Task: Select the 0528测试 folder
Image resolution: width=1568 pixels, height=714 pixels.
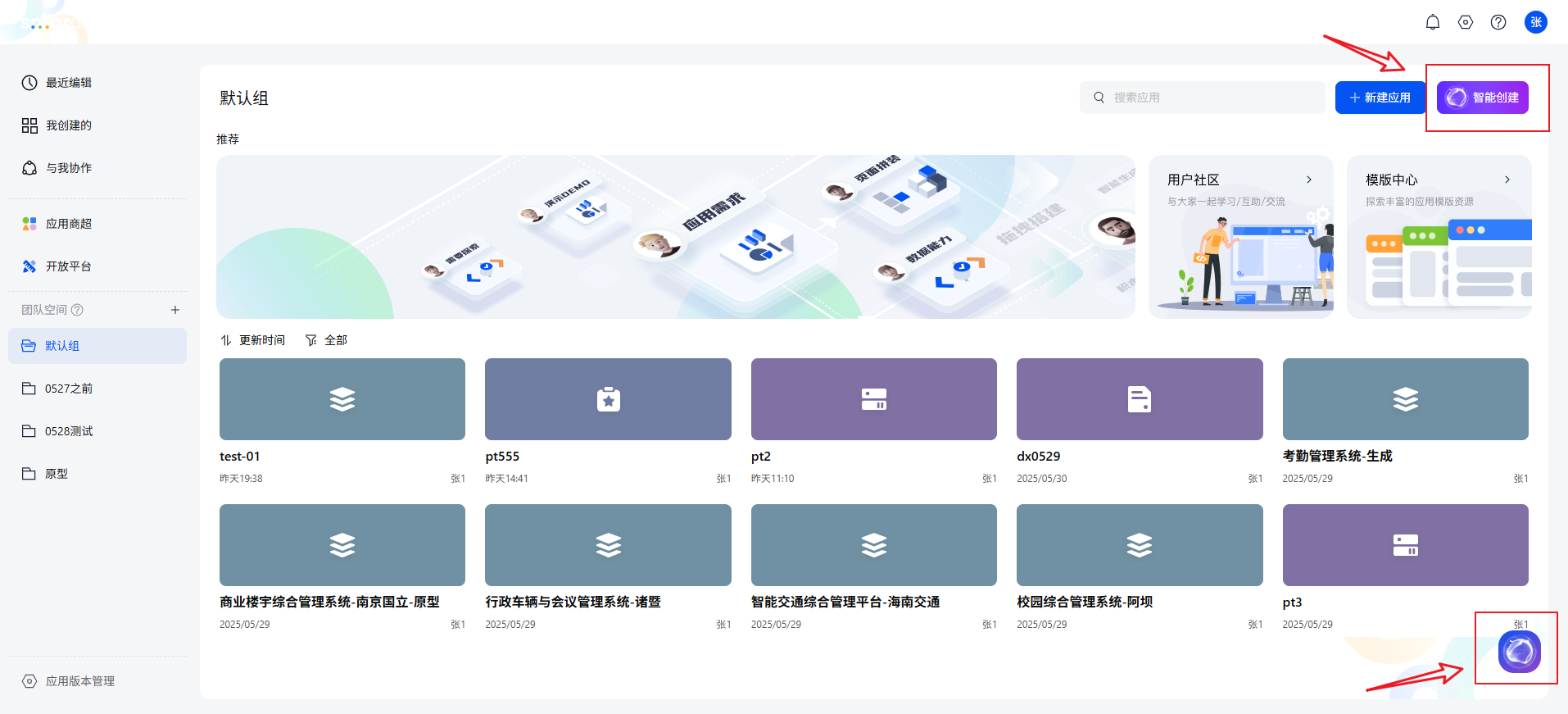Action: 97,431
